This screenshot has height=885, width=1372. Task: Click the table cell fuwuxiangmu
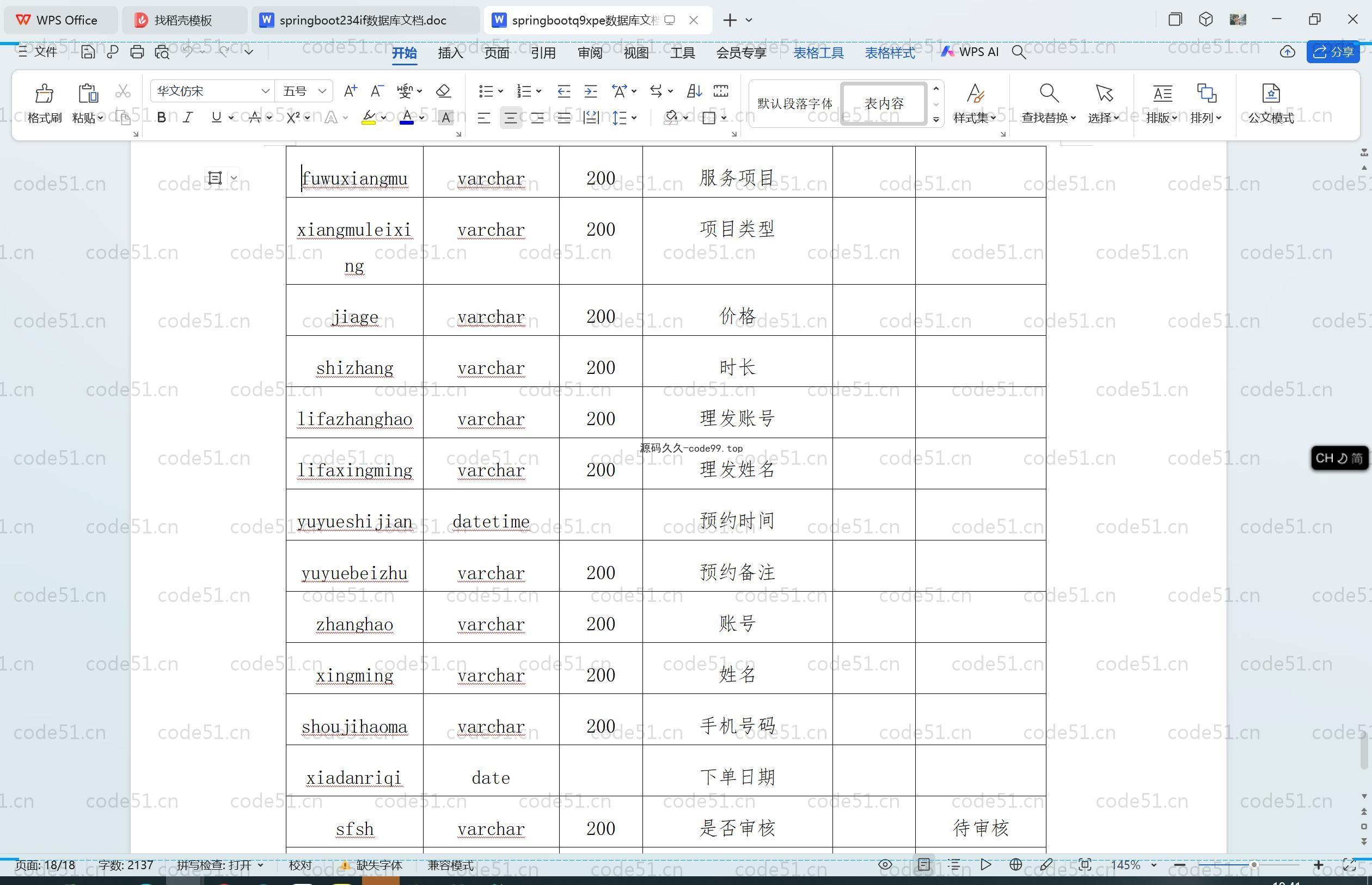(354, 173)
